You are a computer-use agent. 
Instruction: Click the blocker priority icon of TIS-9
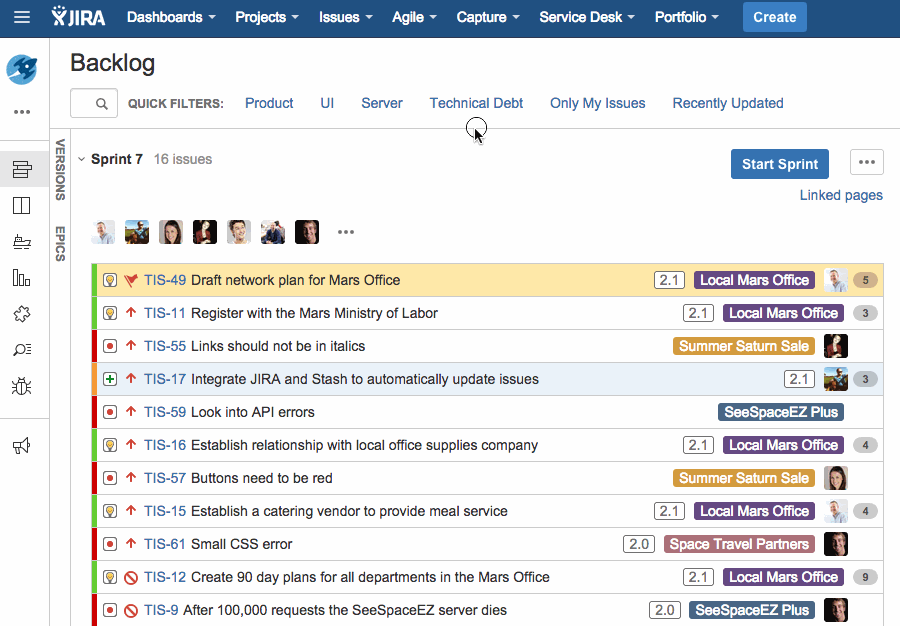click(x=131, y=611)
